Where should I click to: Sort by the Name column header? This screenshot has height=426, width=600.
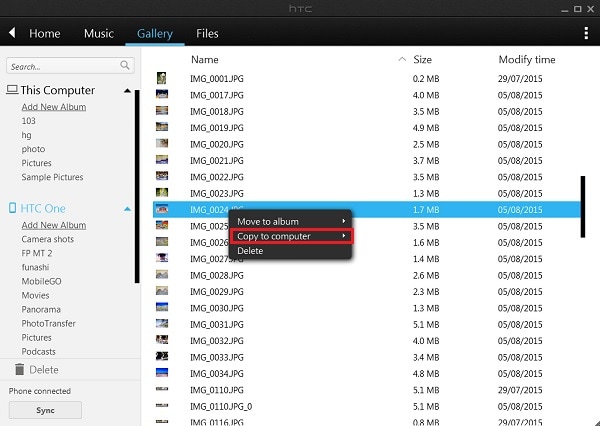(205, 59)
